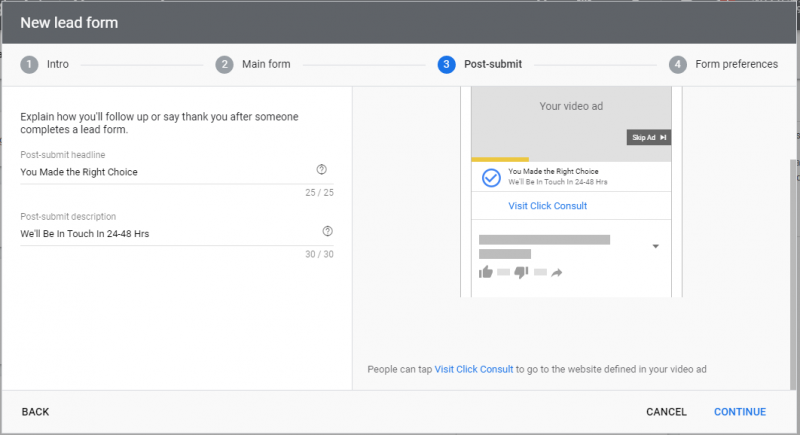The image size is (800, 435).
Task: Click CANCEL button
Action: tap(666, 412)
